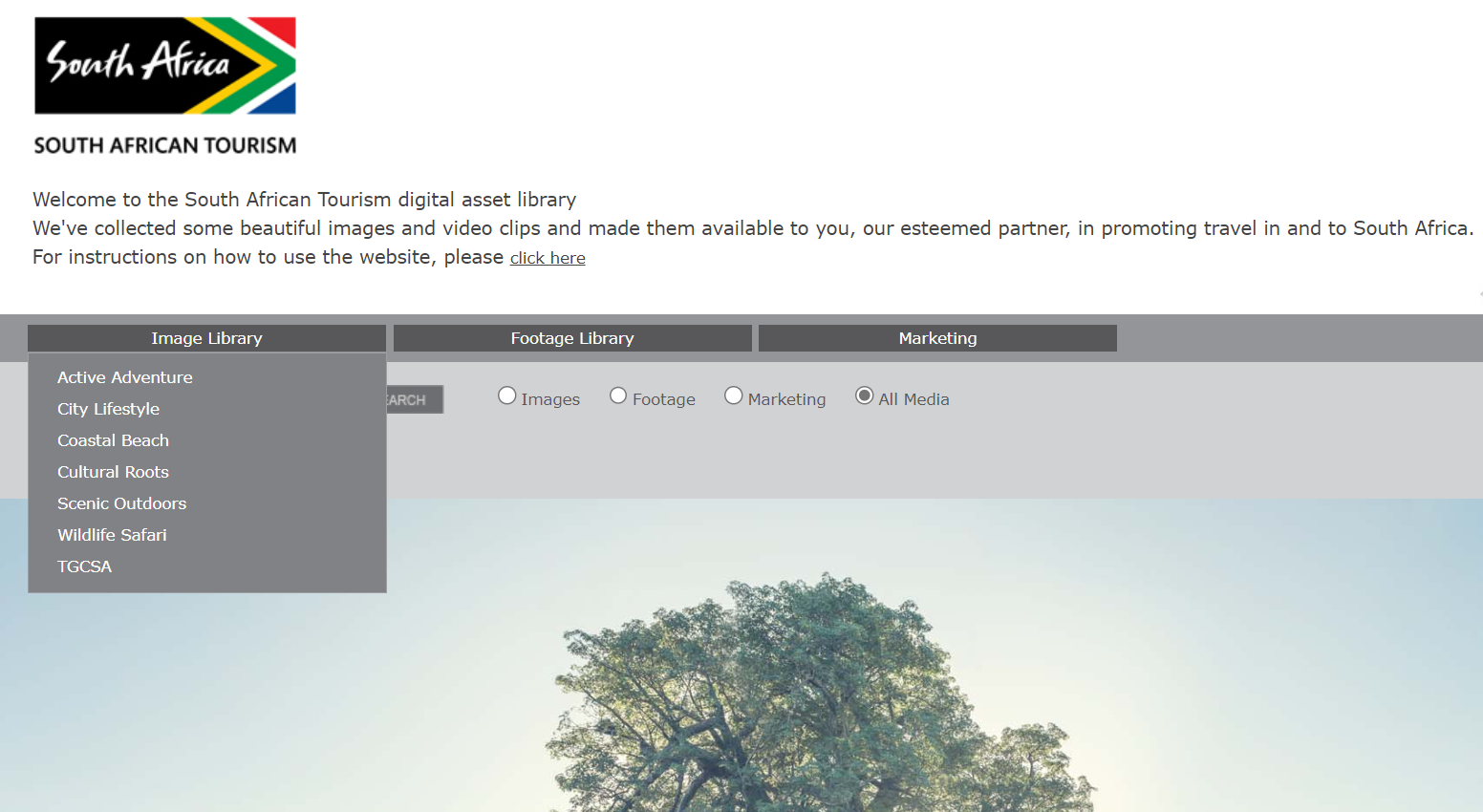Select the Images radio button
Image resolution: width=1483 pixels, height=812 pixels.
click(507, 395)
